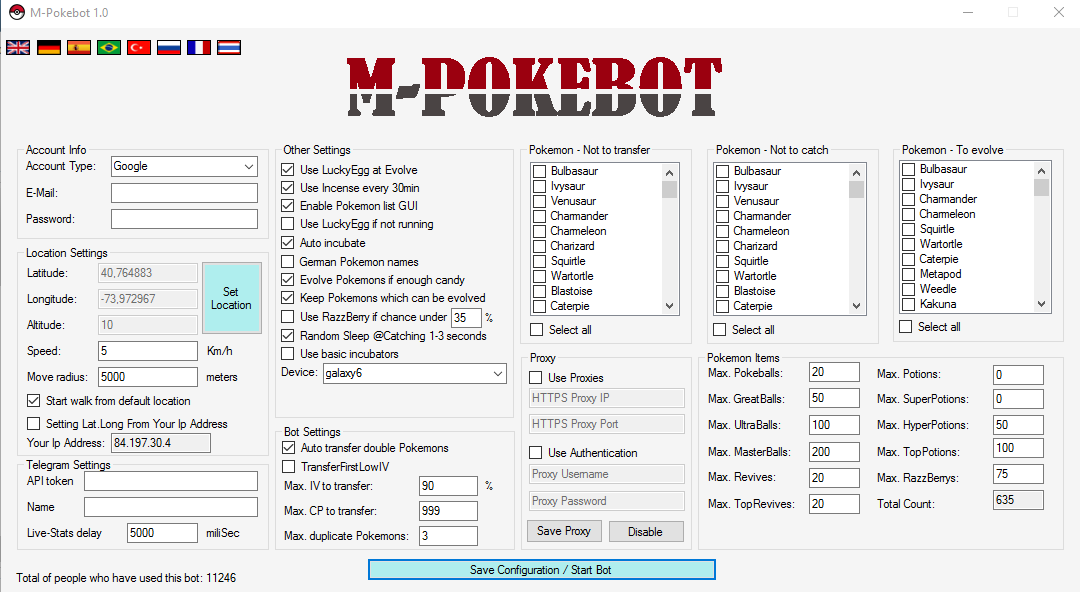The image size is (1080, 592).
Task: Toggle the Auto incubate checkbox
Action: pos(288,243)
